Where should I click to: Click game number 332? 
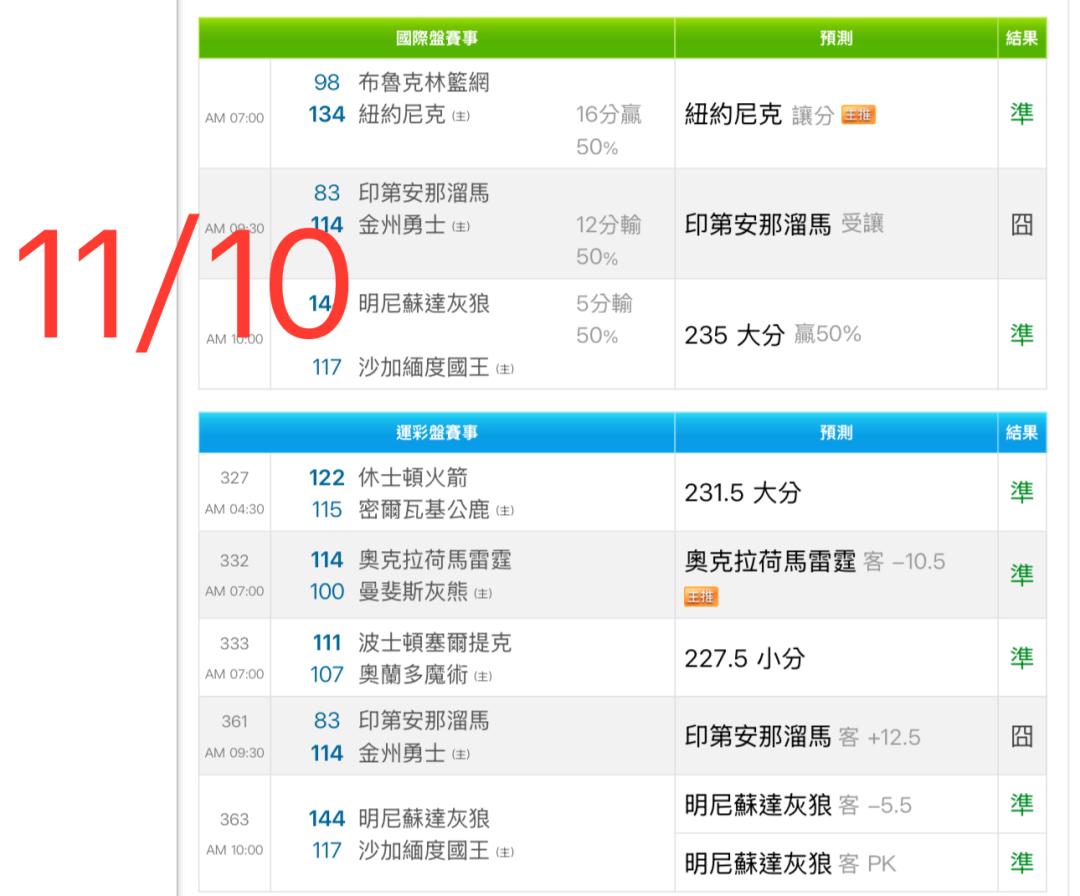point(234,561)
